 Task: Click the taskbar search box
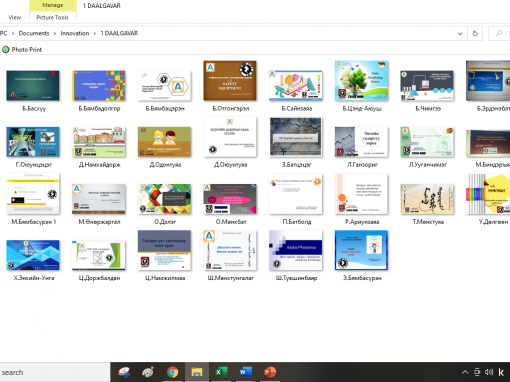[55, 372]
